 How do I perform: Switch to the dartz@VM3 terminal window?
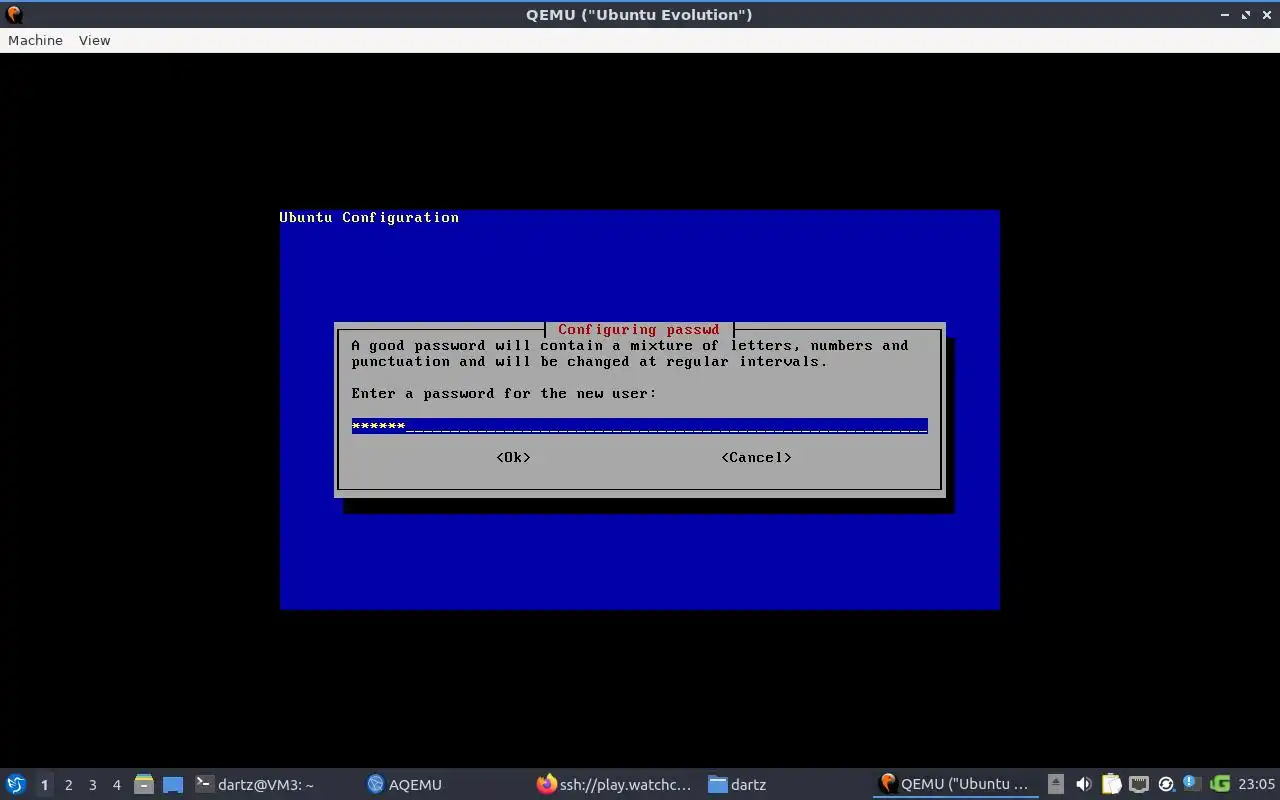tap(255, 784)
